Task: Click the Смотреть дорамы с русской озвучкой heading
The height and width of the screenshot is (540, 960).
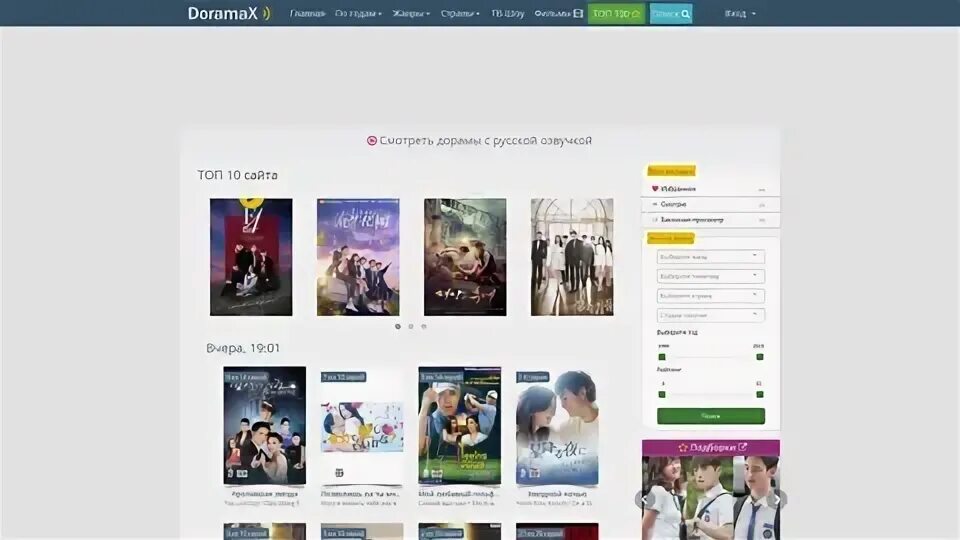Action: point(486,141)
